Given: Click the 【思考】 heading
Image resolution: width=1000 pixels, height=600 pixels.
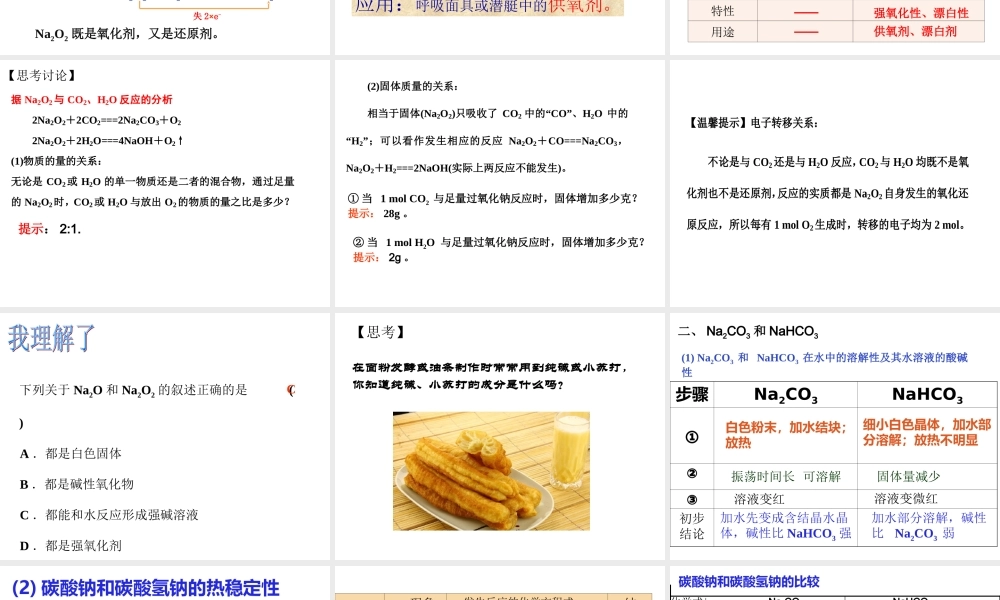Looking at the screenshot, I should pyautogui.click(x=379, y=332).
